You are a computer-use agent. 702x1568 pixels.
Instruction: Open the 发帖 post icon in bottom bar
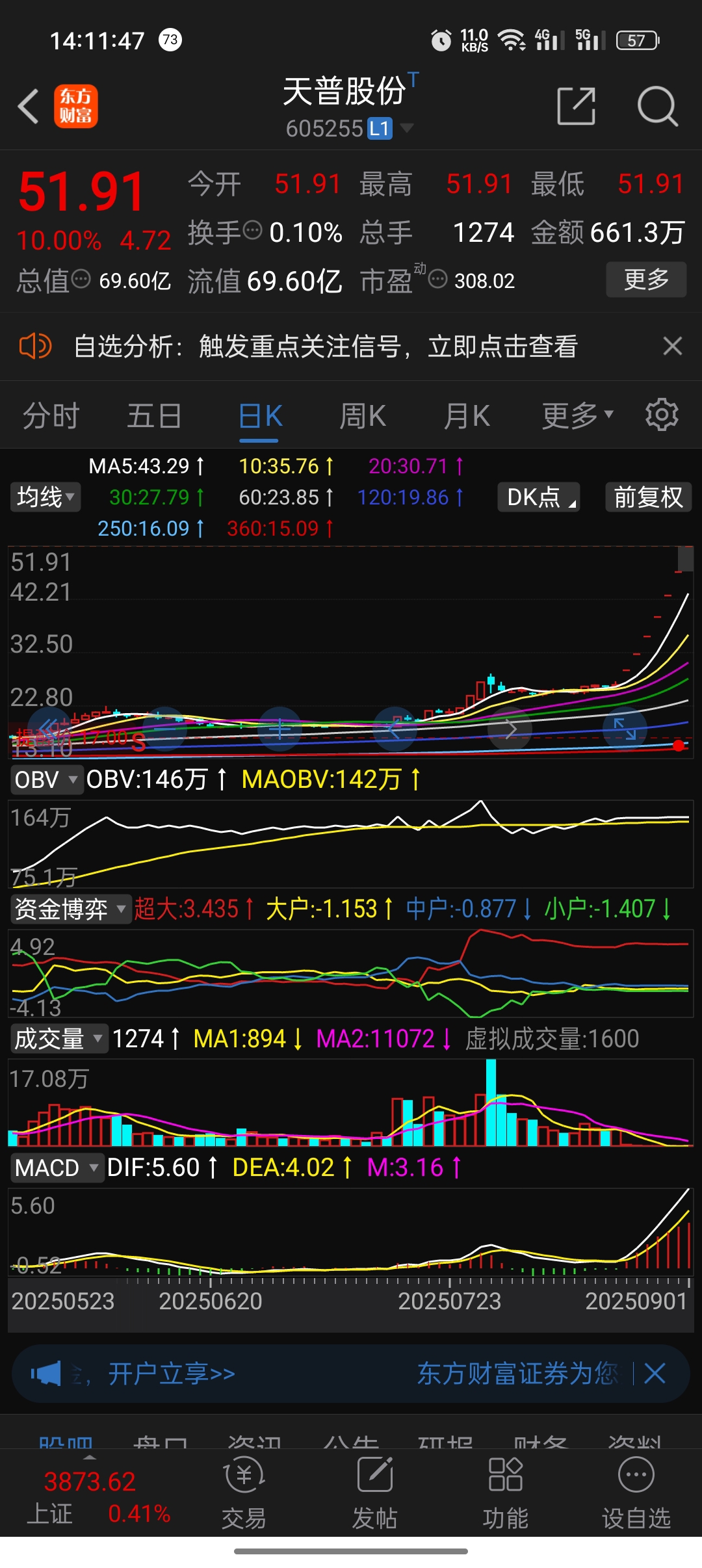pyautogui.click(x=375, y=1493)
